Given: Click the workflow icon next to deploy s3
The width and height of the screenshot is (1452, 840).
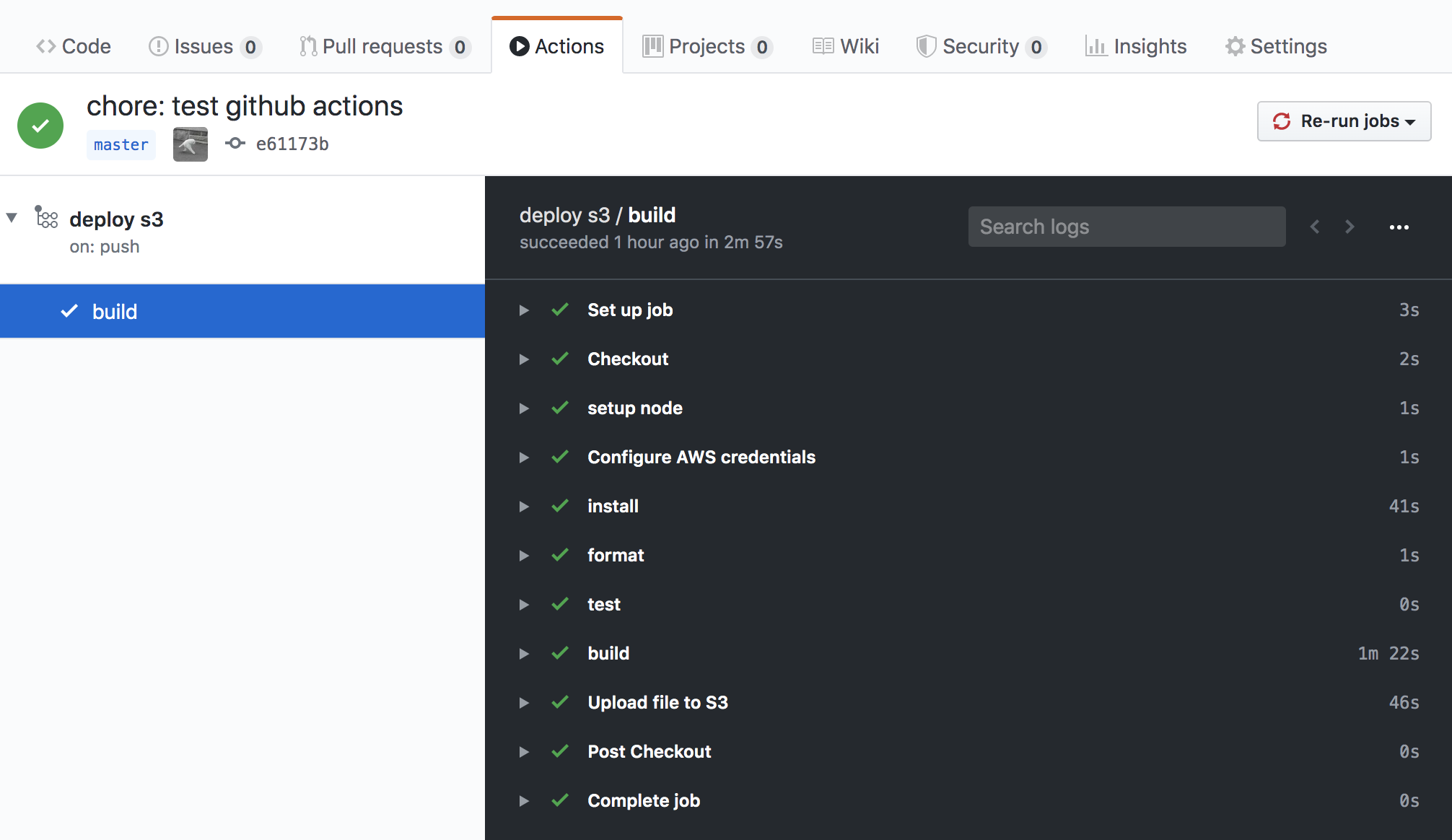Looking at the screenshot, I should pos(47,217).
